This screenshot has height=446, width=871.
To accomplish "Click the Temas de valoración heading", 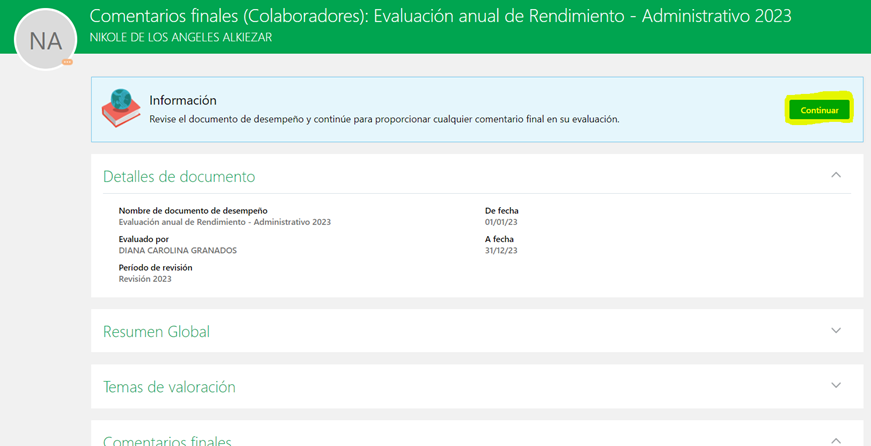I will (169, 387).
